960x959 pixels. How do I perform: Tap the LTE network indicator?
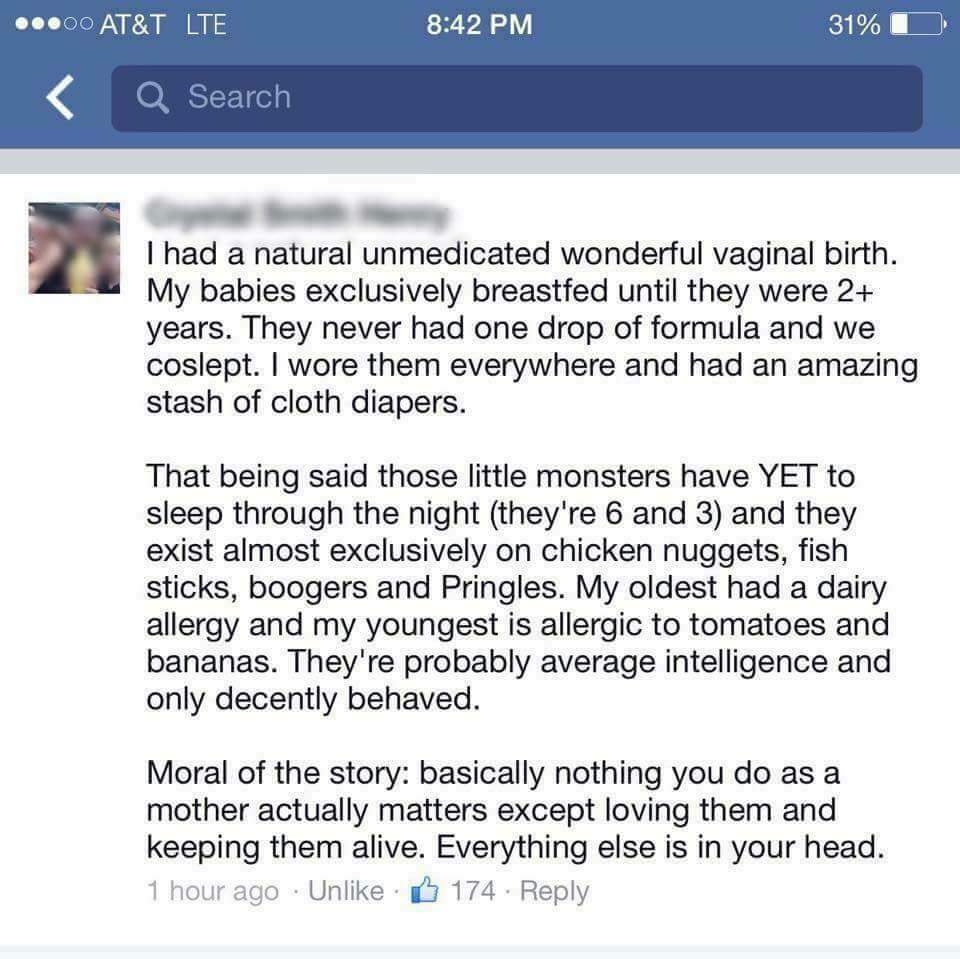coord(206,24)
